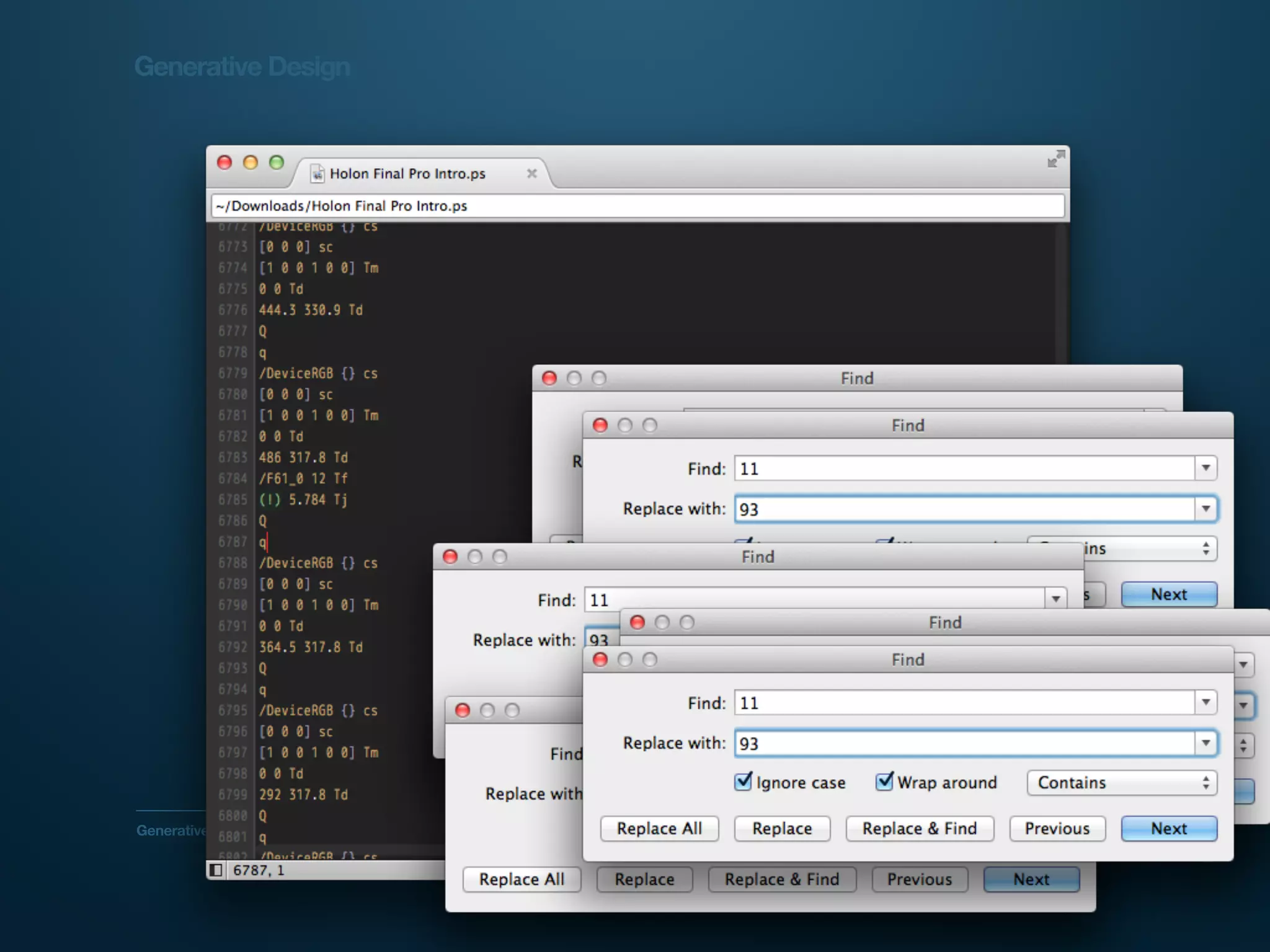Screen dimensions: 1270x952
Task: Click code line 6776 '444.3 330.9 Td'
Action: tap(311, 310)
